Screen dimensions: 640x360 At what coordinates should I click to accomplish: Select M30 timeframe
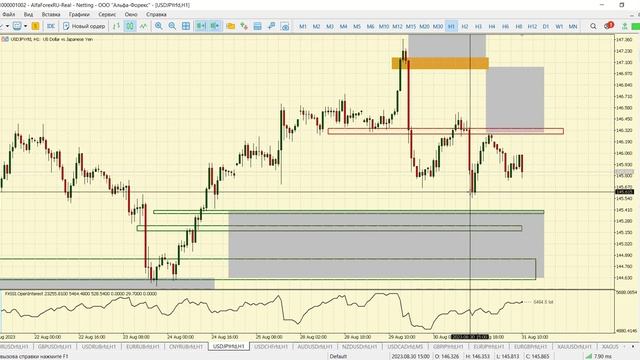pos(438,26)
